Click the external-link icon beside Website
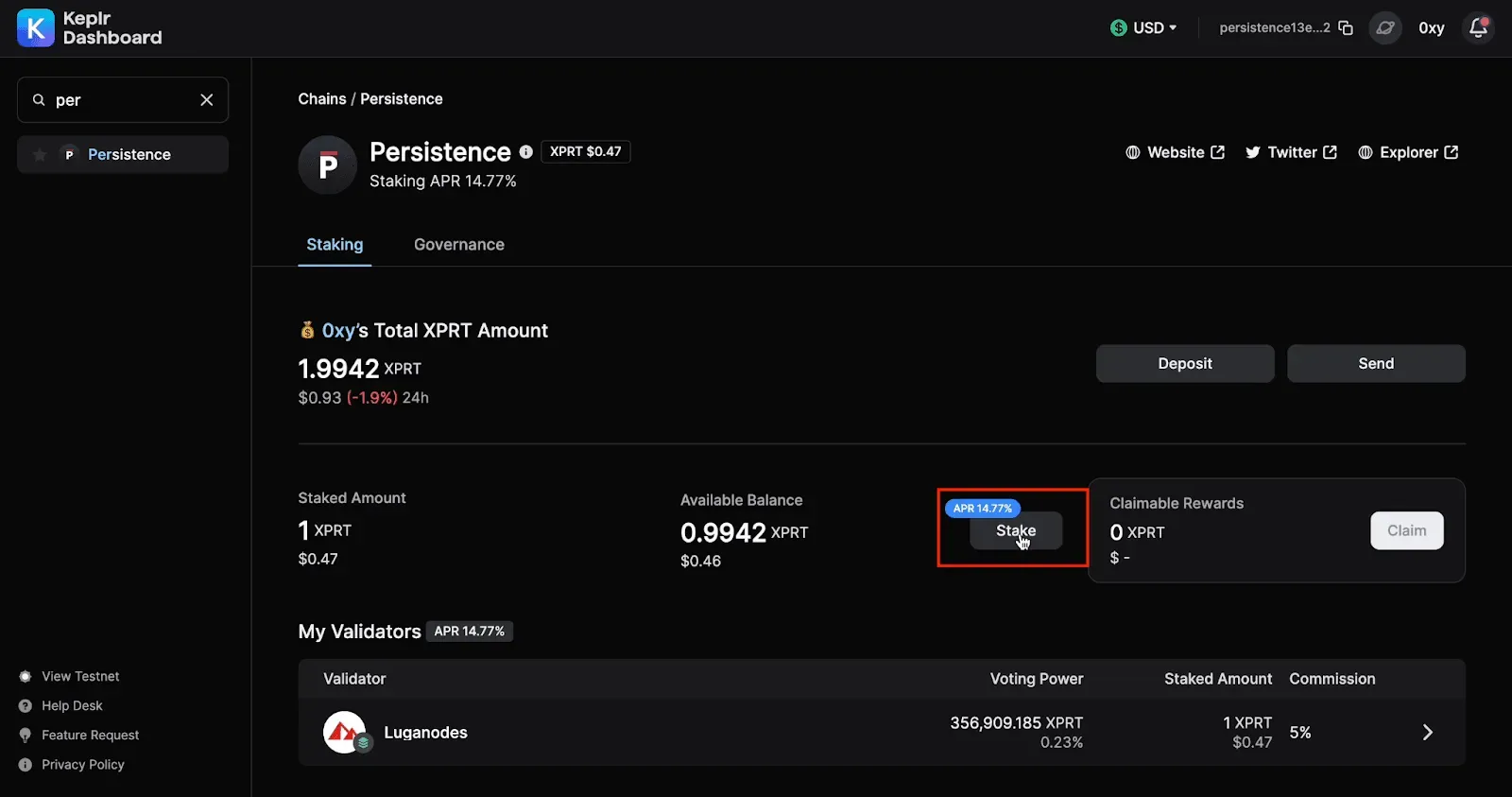 click(1218, 152)
